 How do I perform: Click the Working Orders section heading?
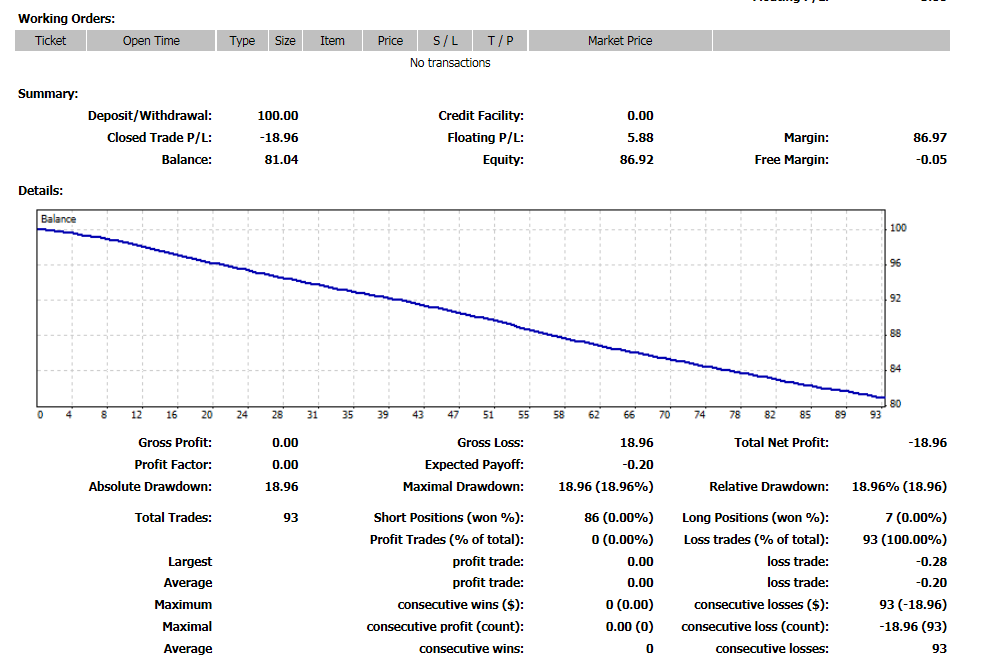[66, 19]
